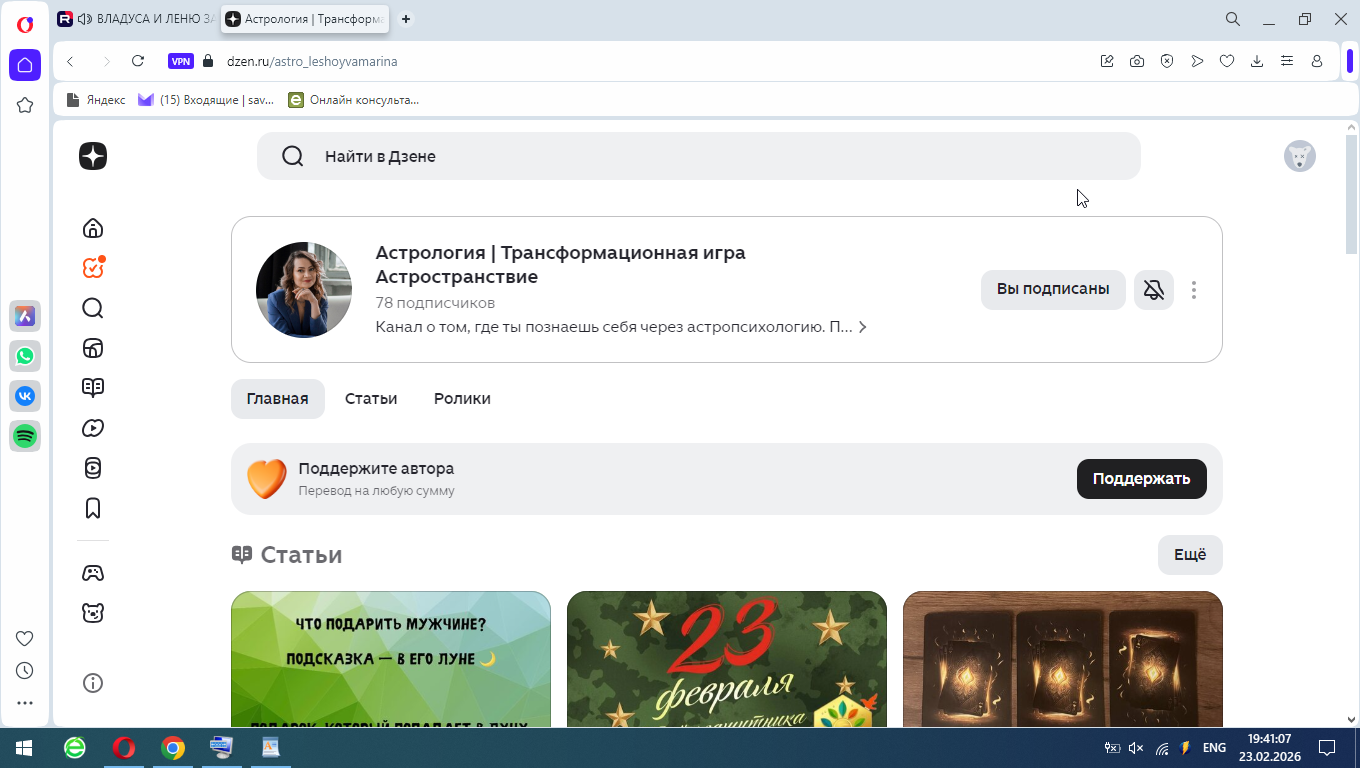Open subscriptions icon with orange dot
The image size is (1360, 768).
(x=93, y=268)
